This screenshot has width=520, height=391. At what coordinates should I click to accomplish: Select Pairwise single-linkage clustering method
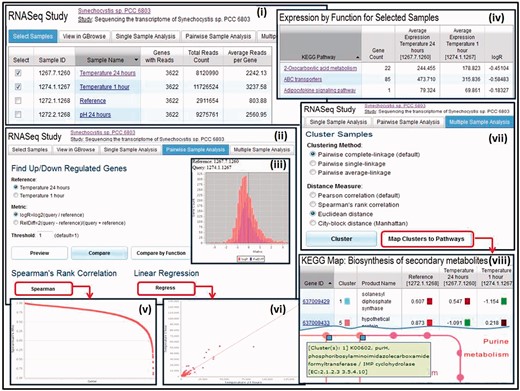pyautogui.click(x=313, y=164)
